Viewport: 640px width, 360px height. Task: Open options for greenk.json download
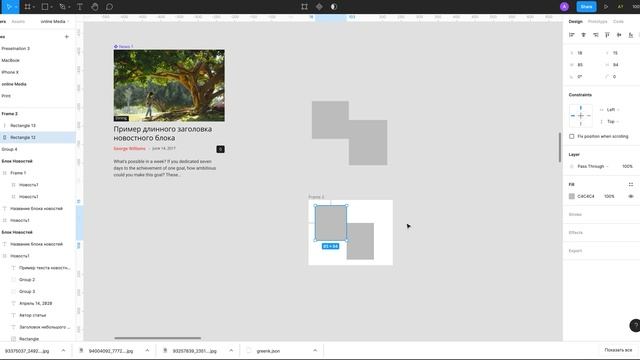pos(315,351)
